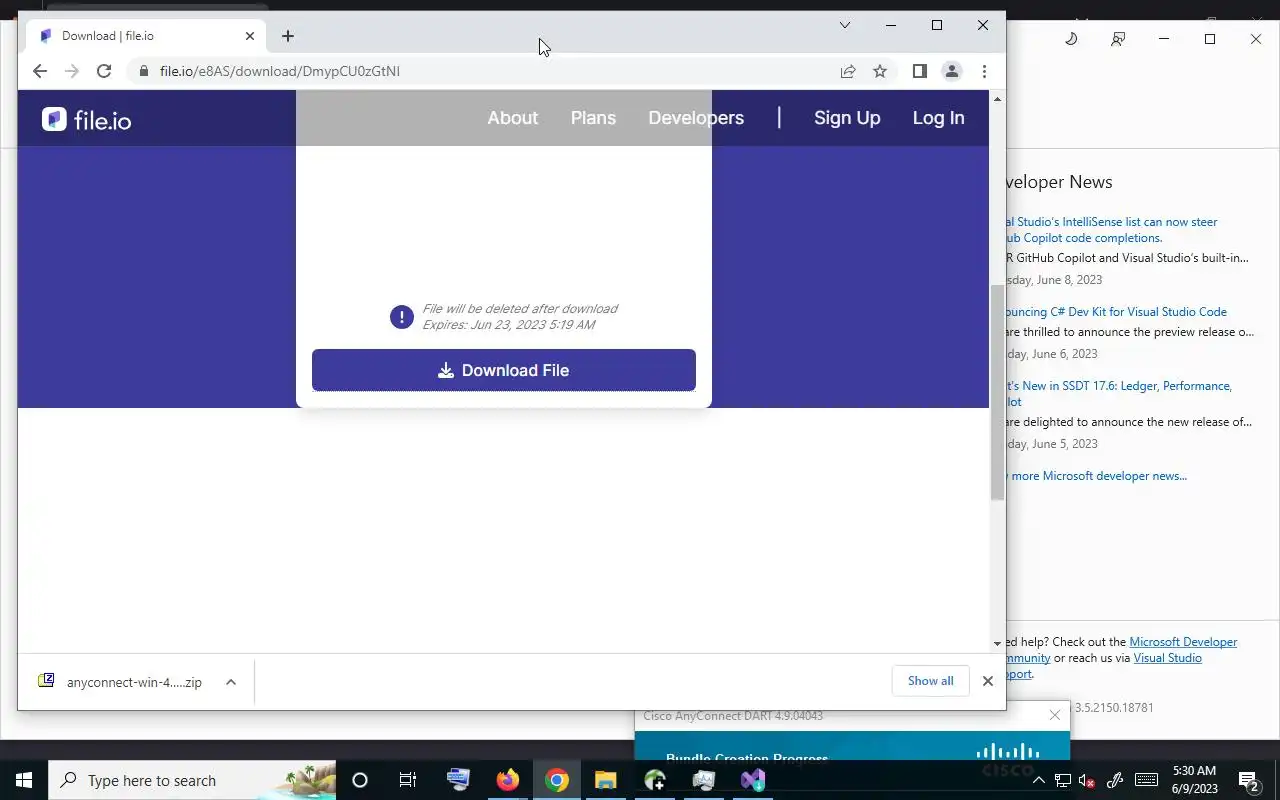The image size is (1280, 800).
Task: Click the file.io logo
Action: (87, 120)
